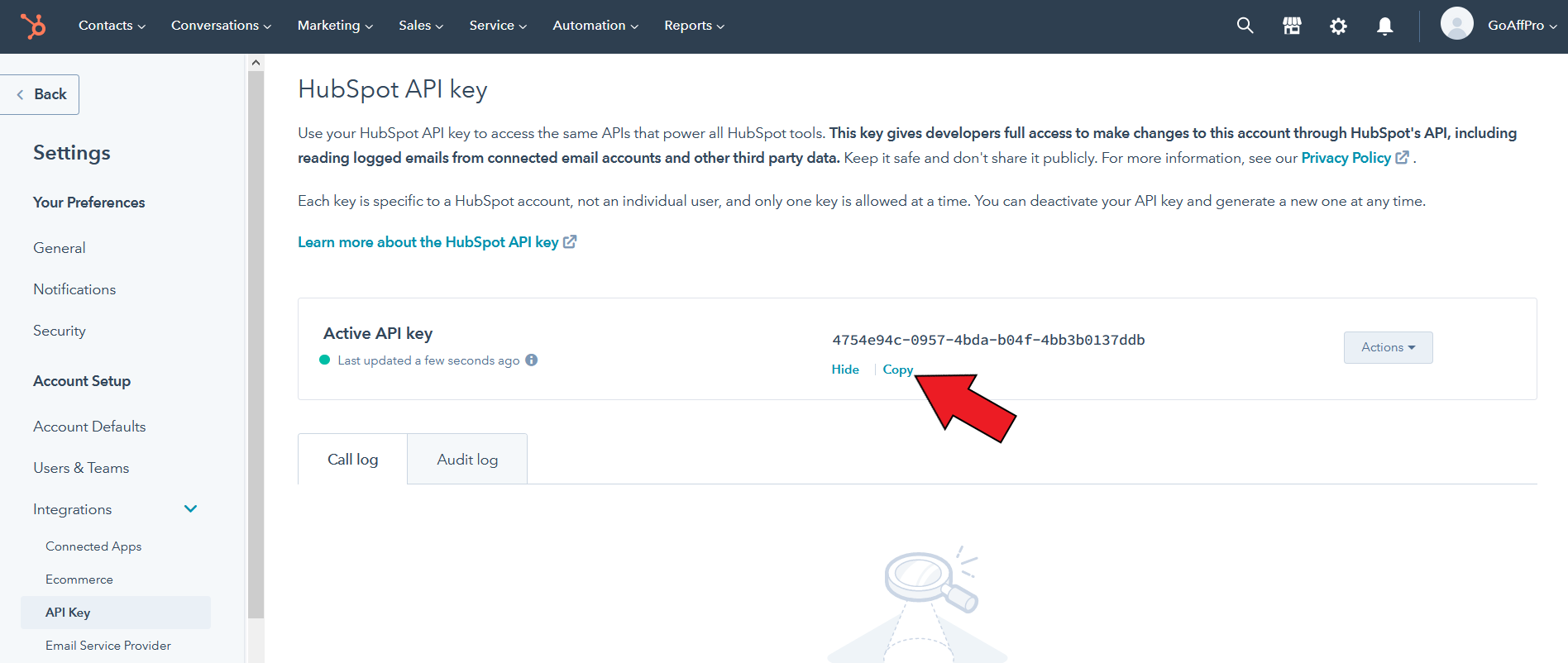Screen dimensions: 1568x663
Task: Follow the Privacy Policy link
Action: [x=1355, y=158]
